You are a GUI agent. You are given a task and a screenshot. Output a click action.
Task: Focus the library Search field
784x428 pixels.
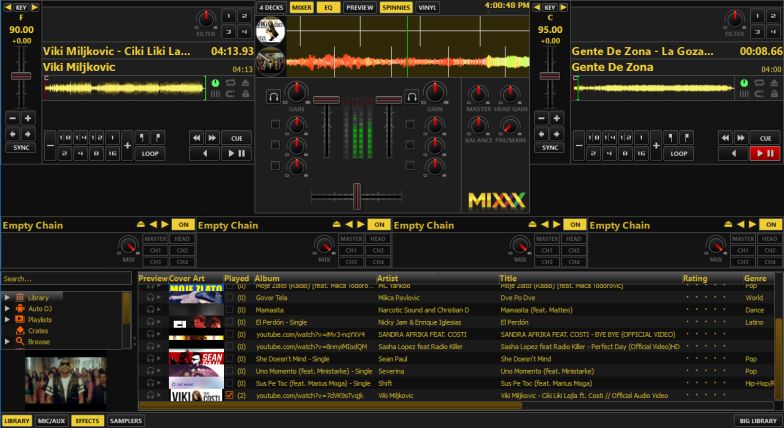(x=66, y=278)
